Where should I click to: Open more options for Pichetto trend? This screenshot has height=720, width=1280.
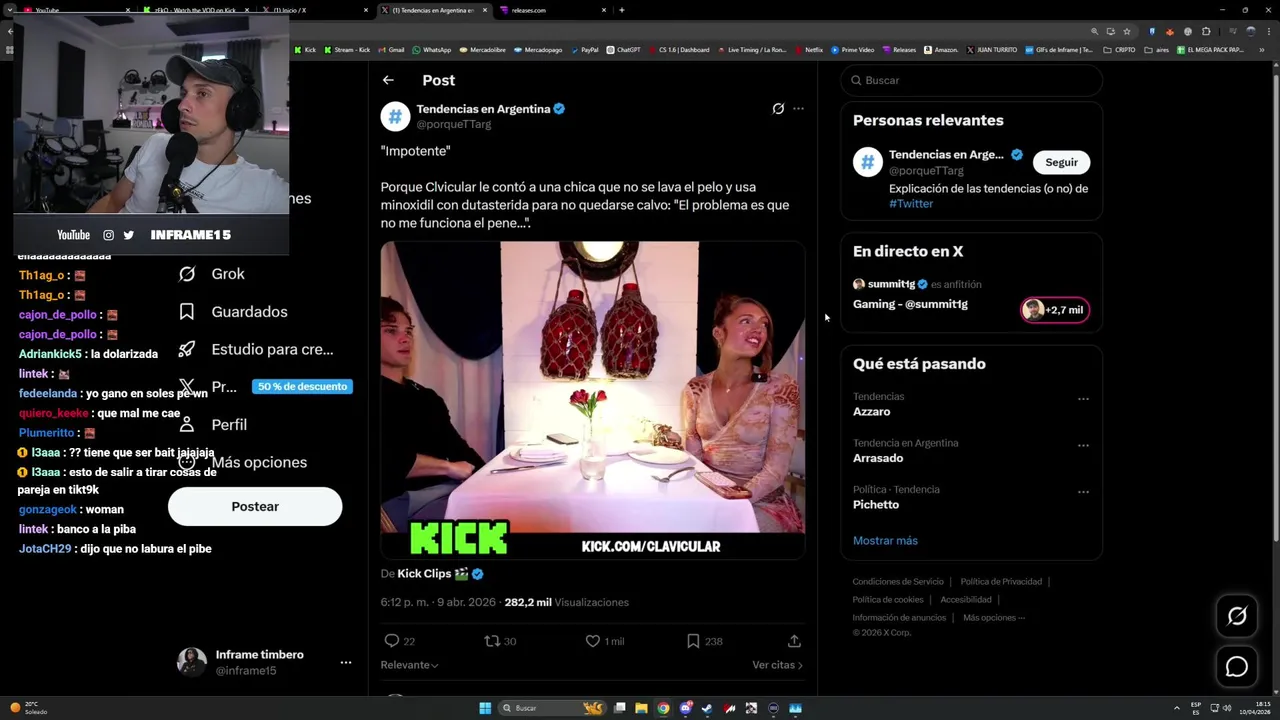click(x=1083, y=492)
